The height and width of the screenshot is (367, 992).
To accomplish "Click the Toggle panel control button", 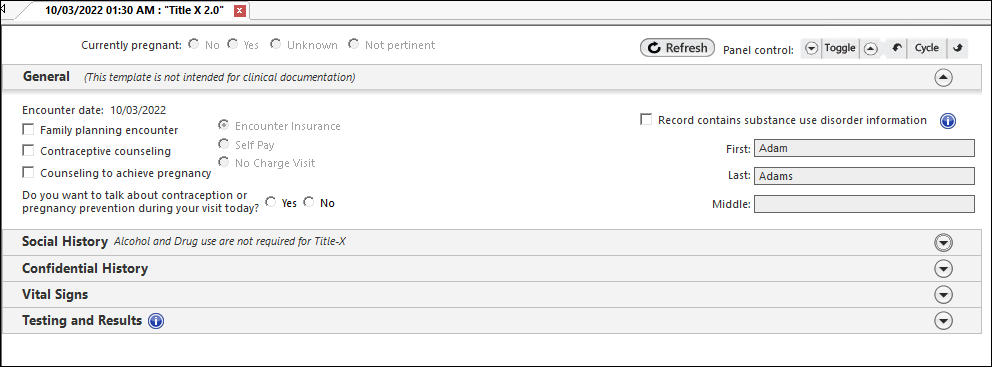I will click(840, 48).
